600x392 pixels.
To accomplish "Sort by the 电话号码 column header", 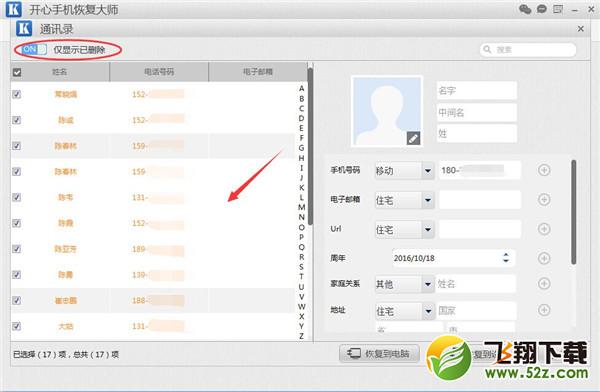I will (159, 72).
